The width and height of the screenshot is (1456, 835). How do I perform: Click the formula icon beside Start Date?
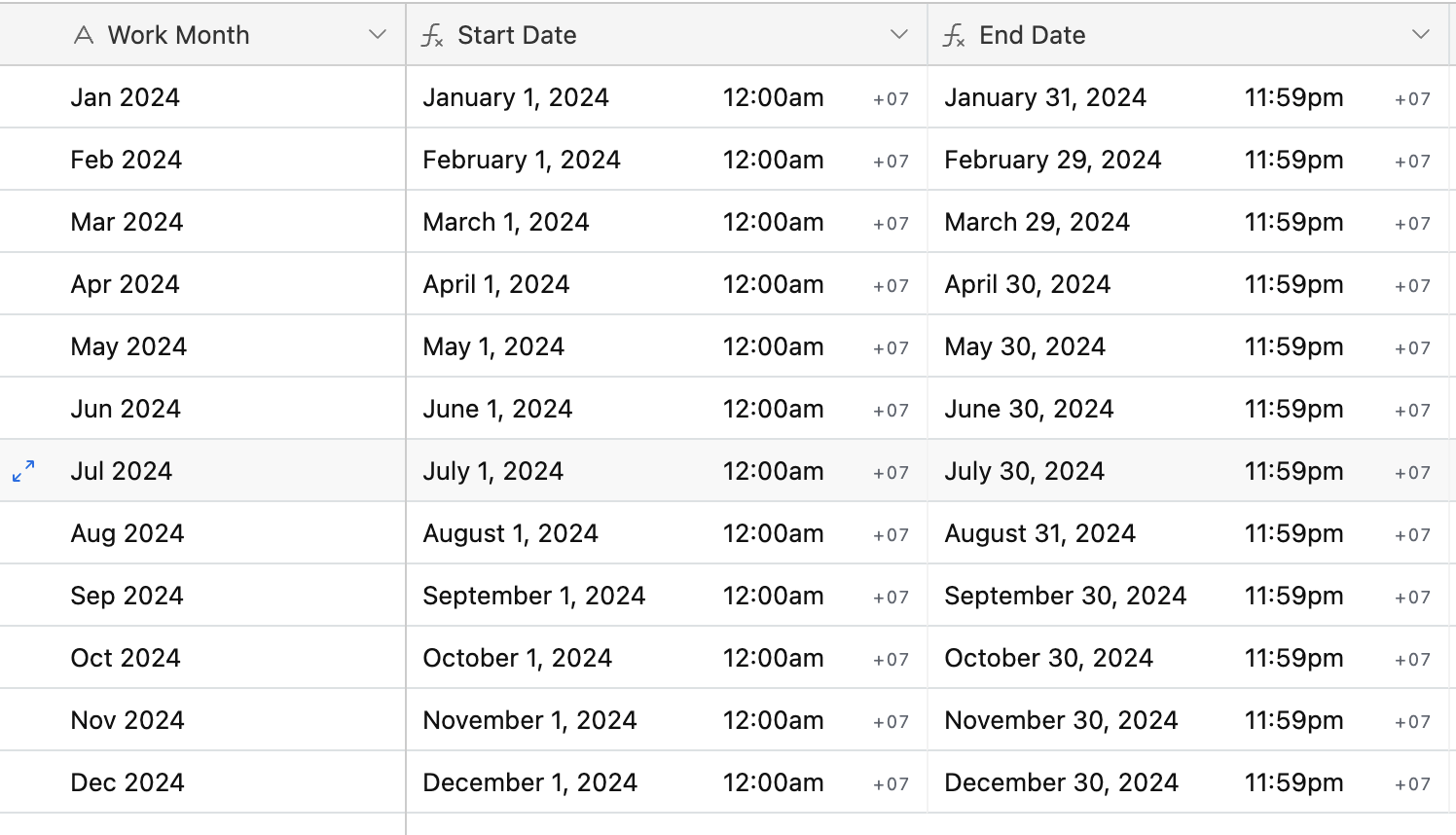tap(432, 36)
